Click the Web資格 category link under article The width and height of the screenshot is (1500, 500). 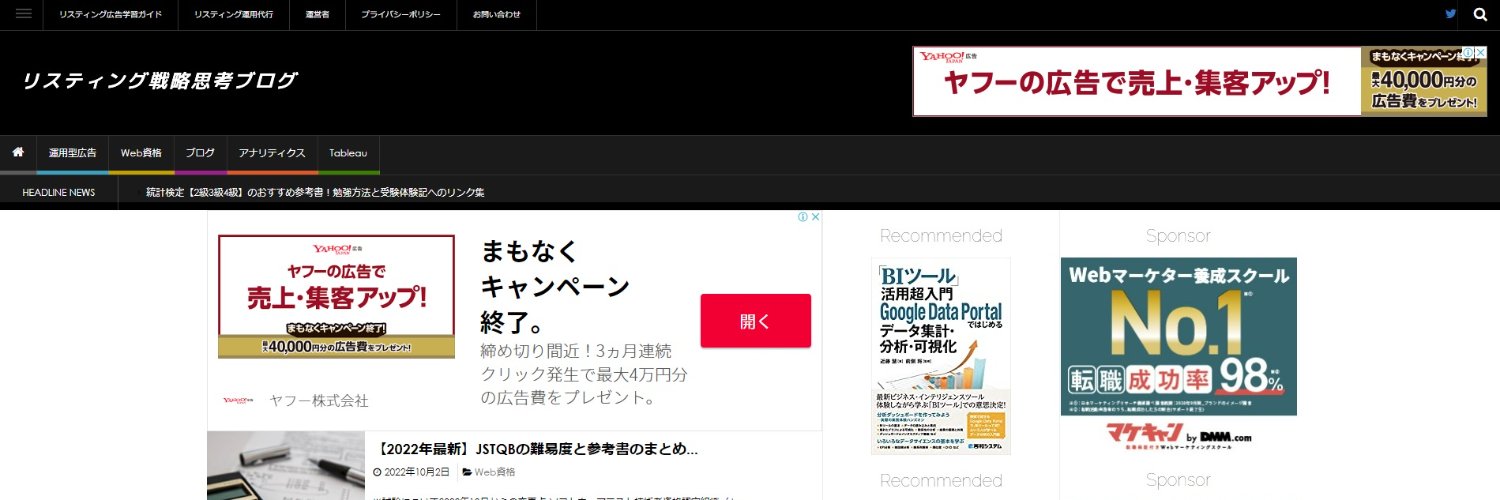[x=495, y=472]
